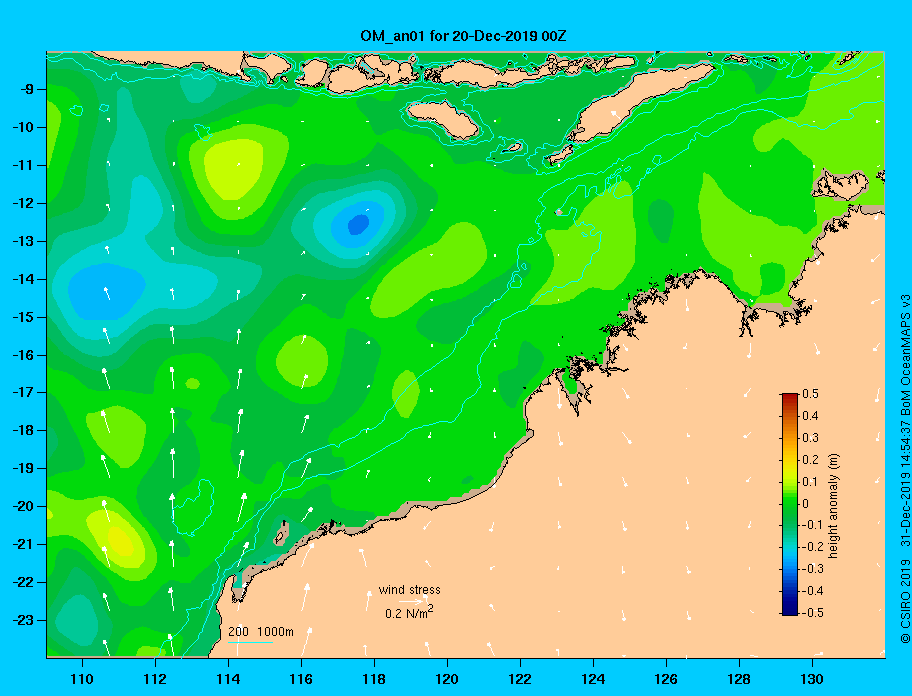Click the yellow high-anomaly patch near 111E, 21S
912x696 pixels.
(121, 540)
